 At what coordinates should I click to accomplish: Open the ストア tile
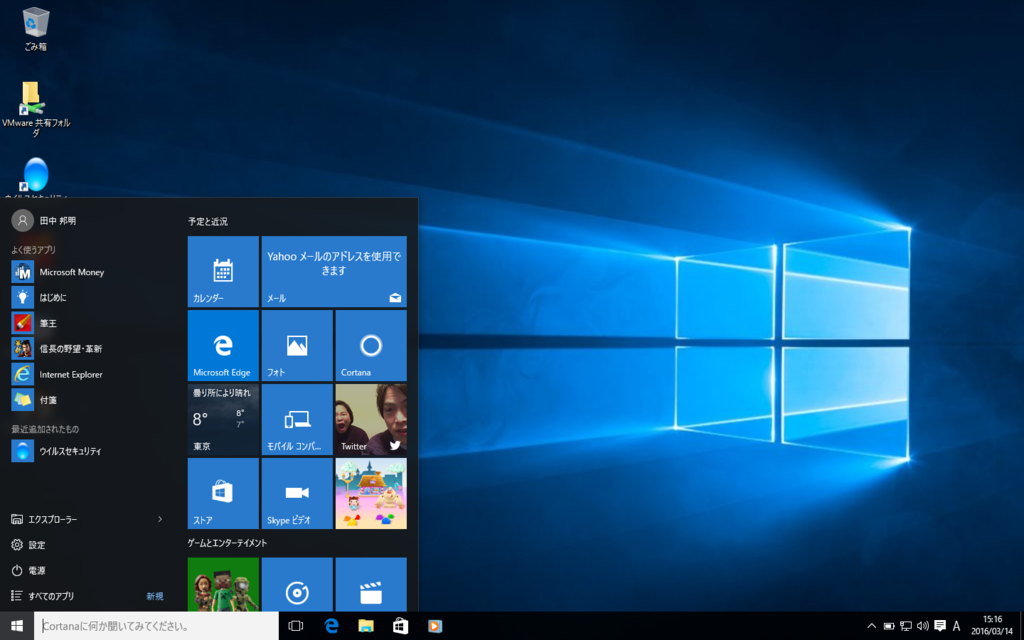tap(223, 493)
